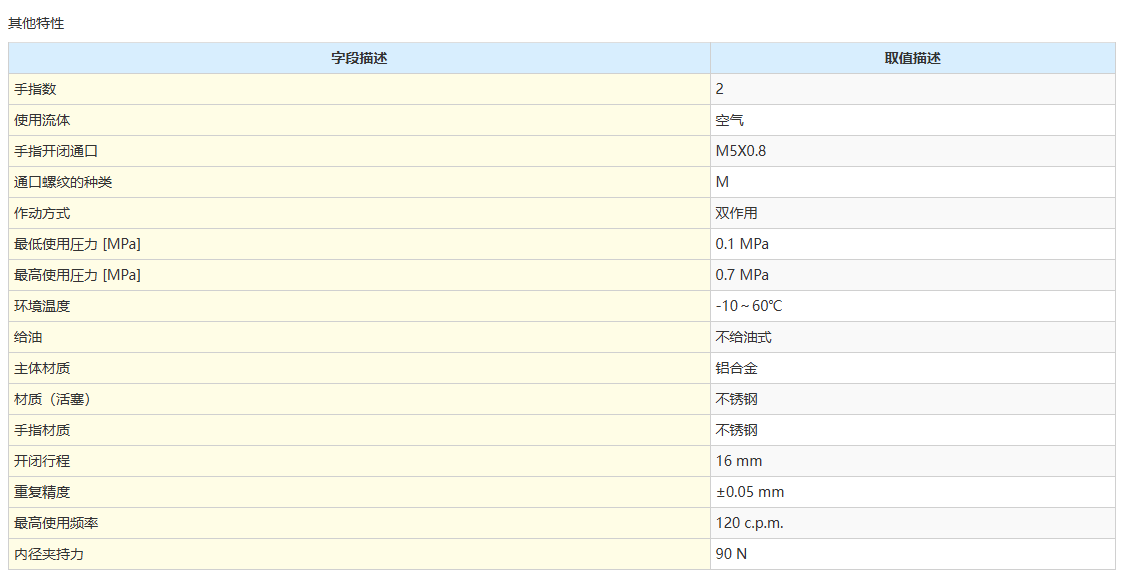Click the M5X0.8 port value

pyautogui.click(x=741, y=151)
